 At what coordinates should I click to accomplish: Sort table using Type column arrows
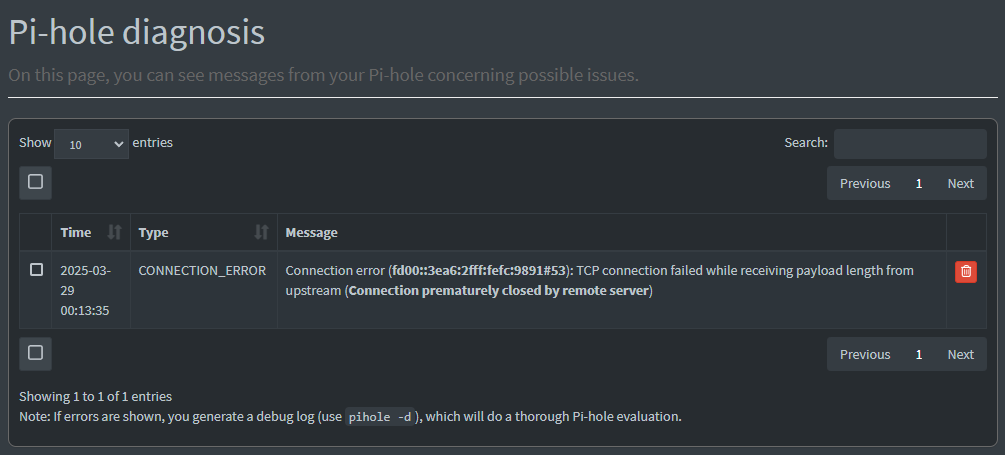coord(261,232)
